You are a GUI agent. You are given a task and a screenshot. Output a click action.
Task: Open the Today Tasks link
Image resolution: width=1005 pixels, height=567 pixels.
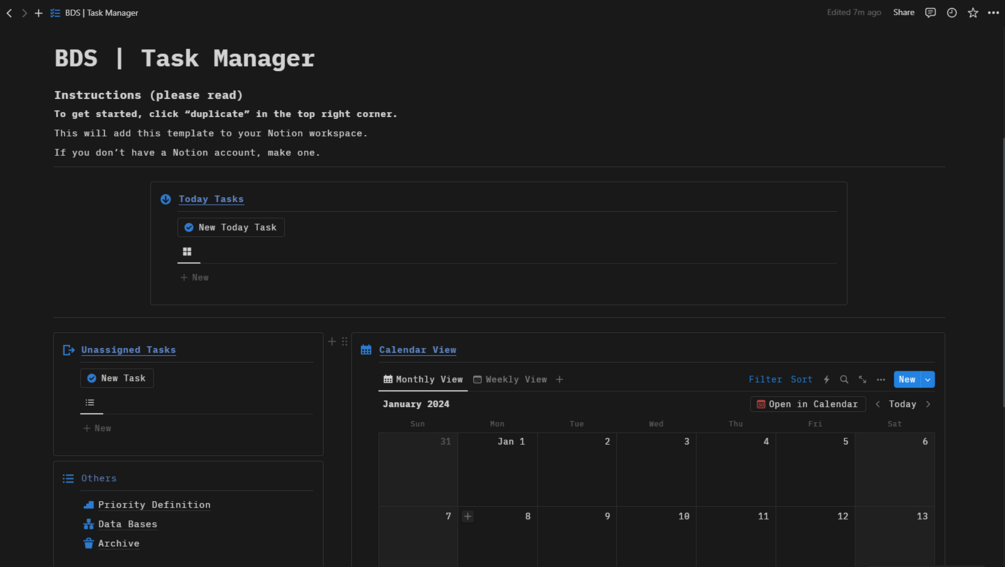coord(211,199)
